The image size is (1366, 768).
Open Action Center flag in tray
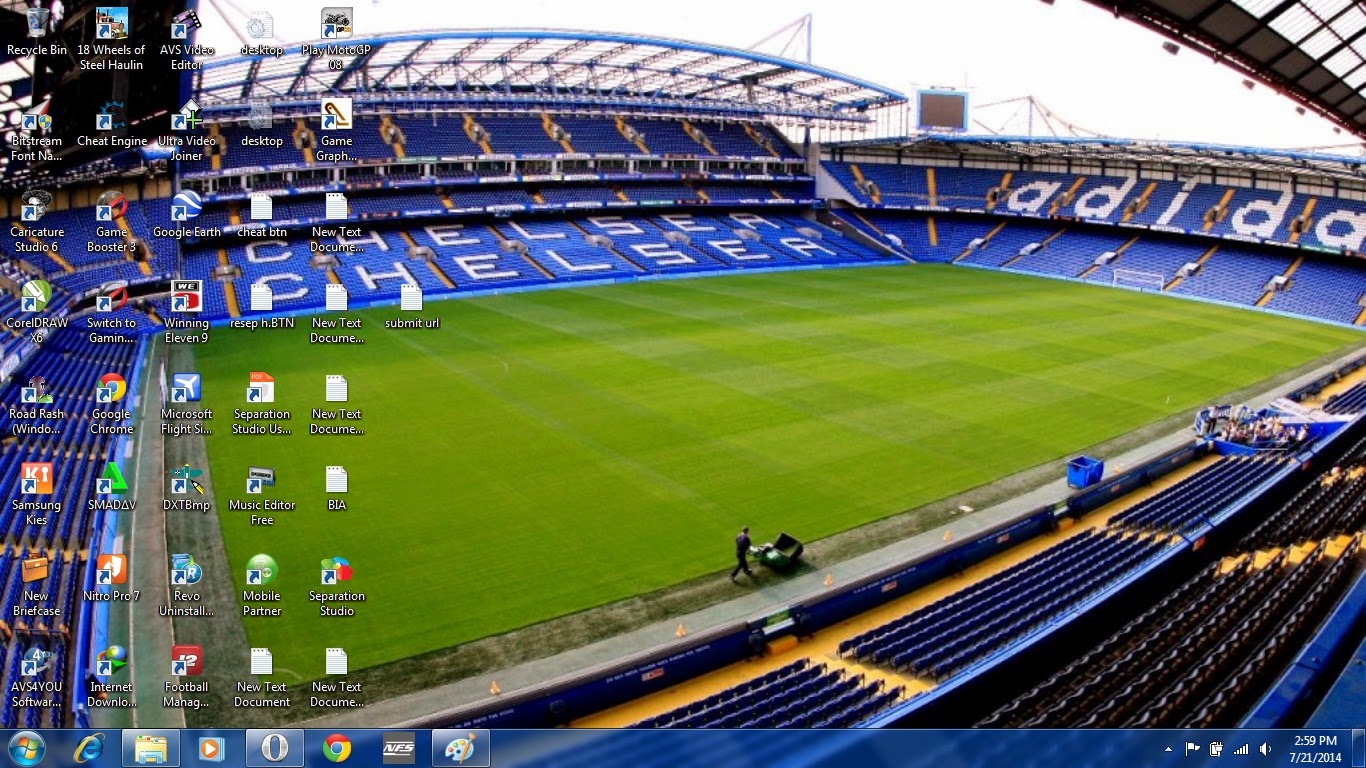(1193, 749)
